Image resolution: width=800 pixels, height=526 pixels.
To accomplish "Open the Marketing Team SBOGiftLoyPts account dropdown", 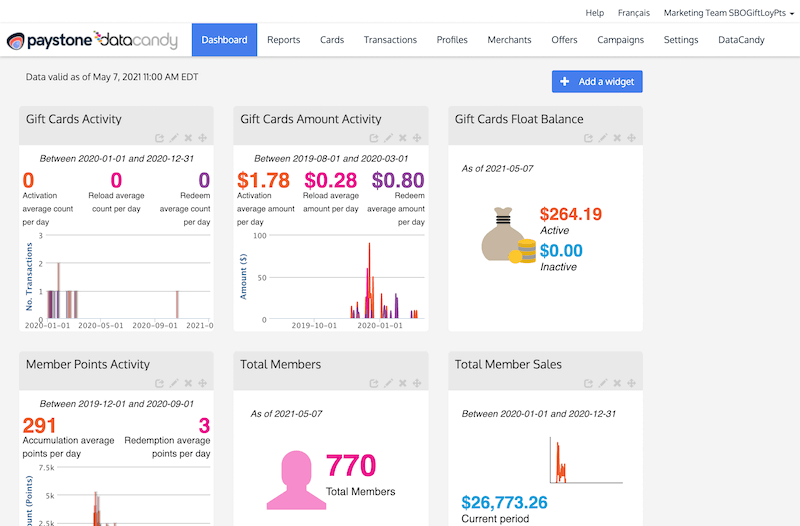I will (728, 13).
